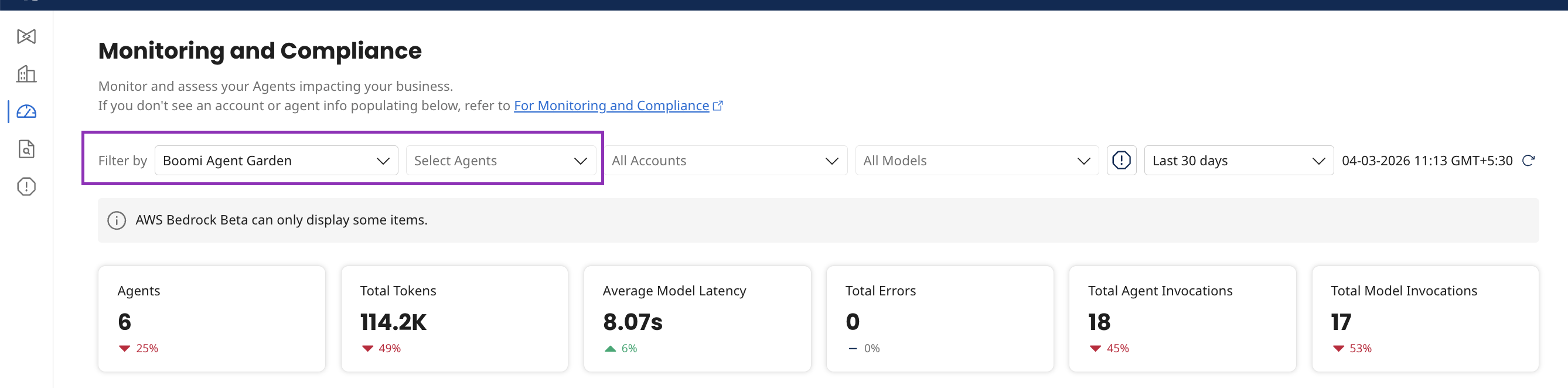
Task: Click the alert icon button beside All Models
Action: [x=1120, y=161]
